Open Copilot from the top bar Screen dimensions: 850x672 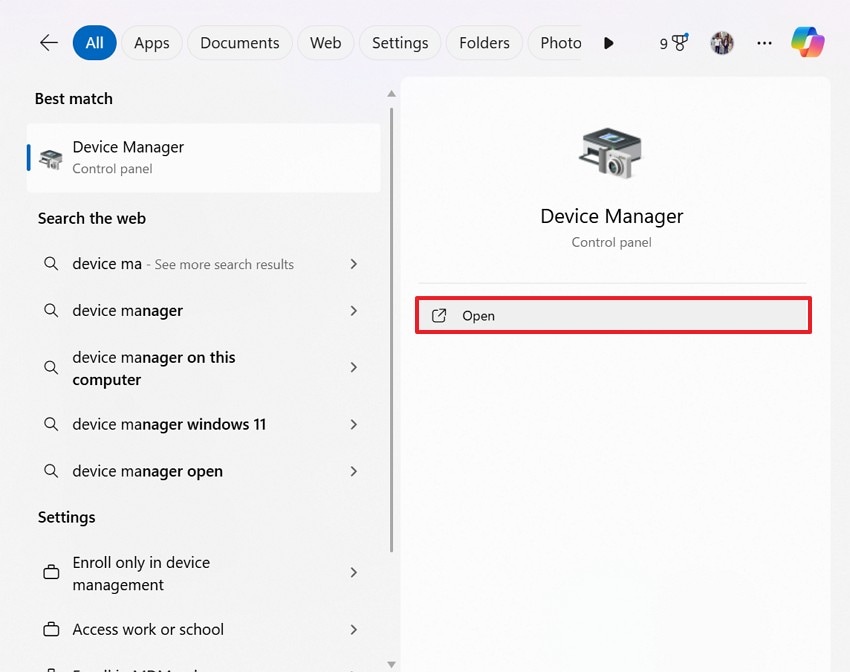click(x=808, y=43)
